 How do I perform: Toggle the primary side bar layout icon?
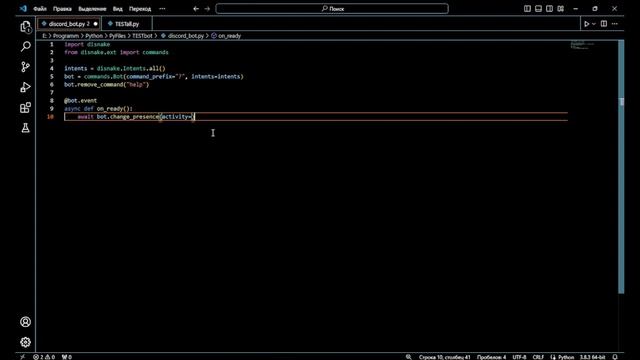coord(527,9)
